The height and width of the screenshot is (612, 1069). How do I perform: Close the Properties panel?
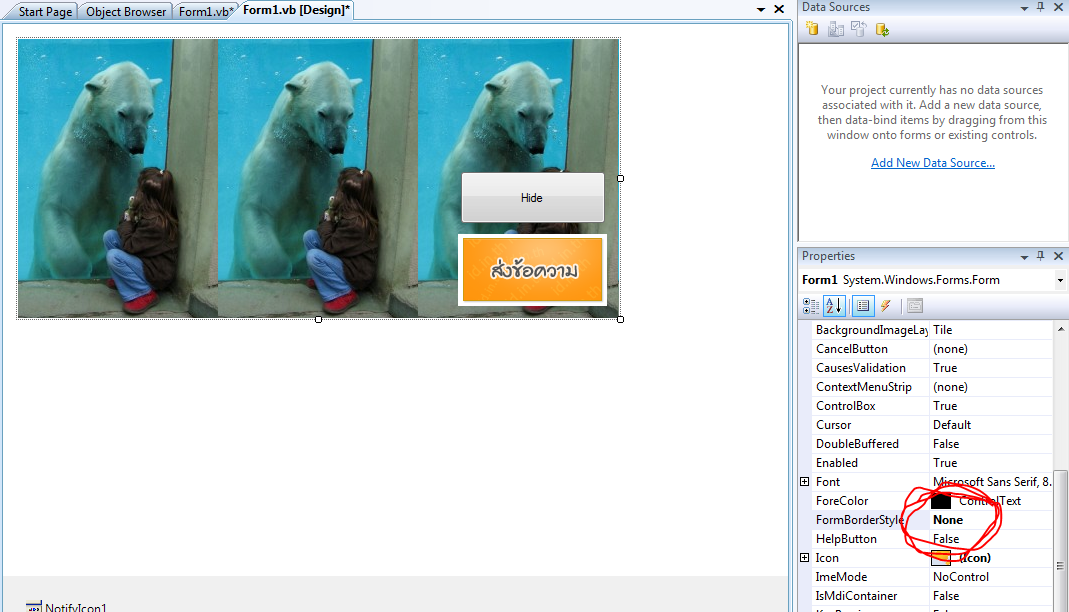1058,256
